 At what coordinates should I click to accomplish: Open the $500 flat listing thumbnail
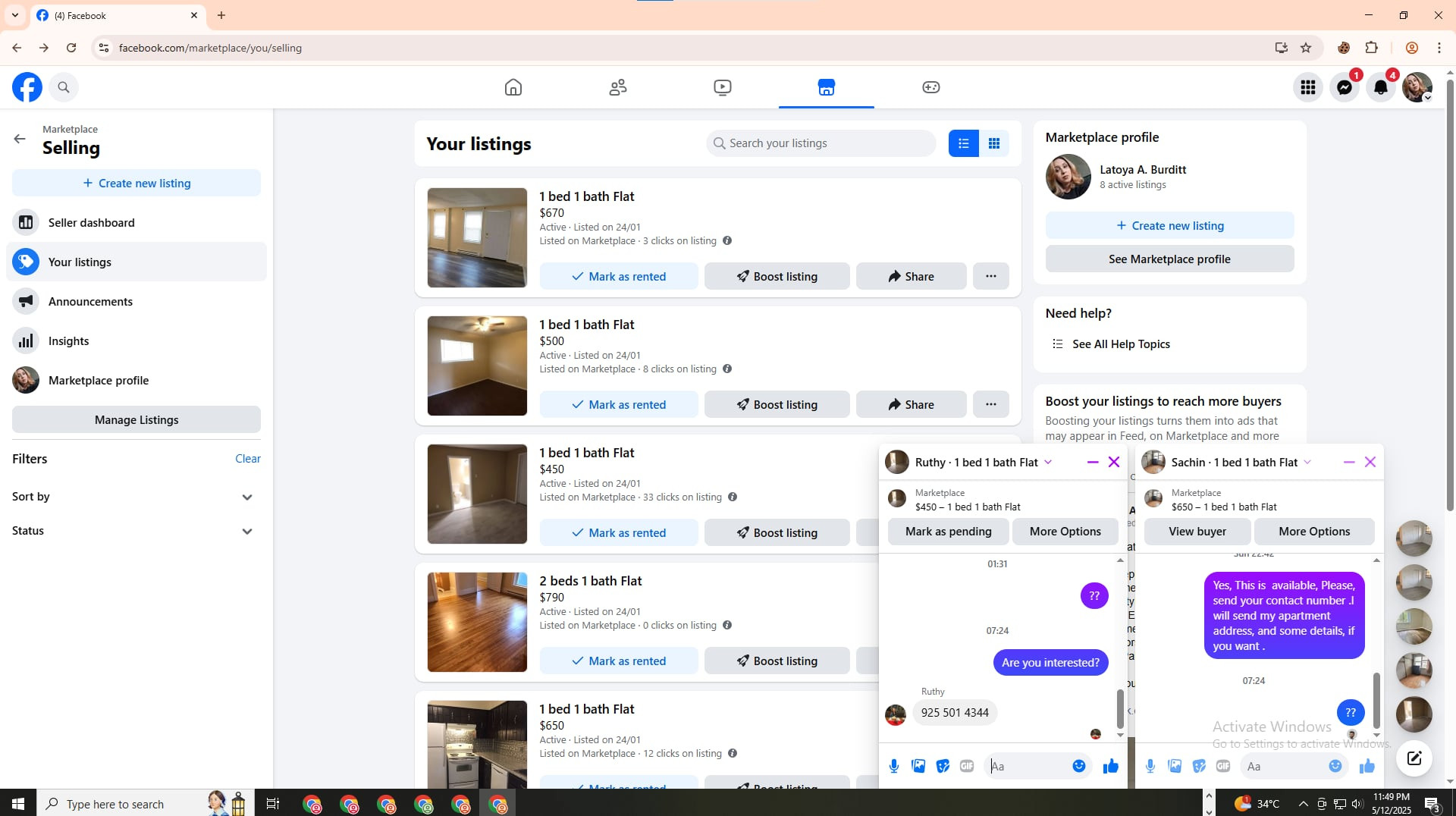[x=477, y=366]
